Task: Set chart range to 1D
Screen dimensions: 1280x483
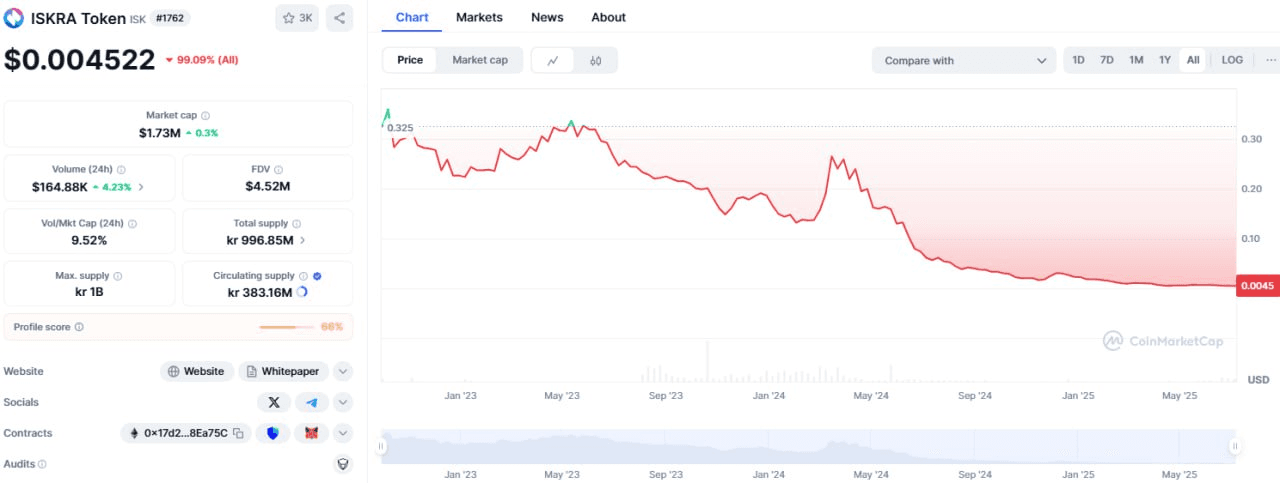Action: click(x=1078, y=60)
